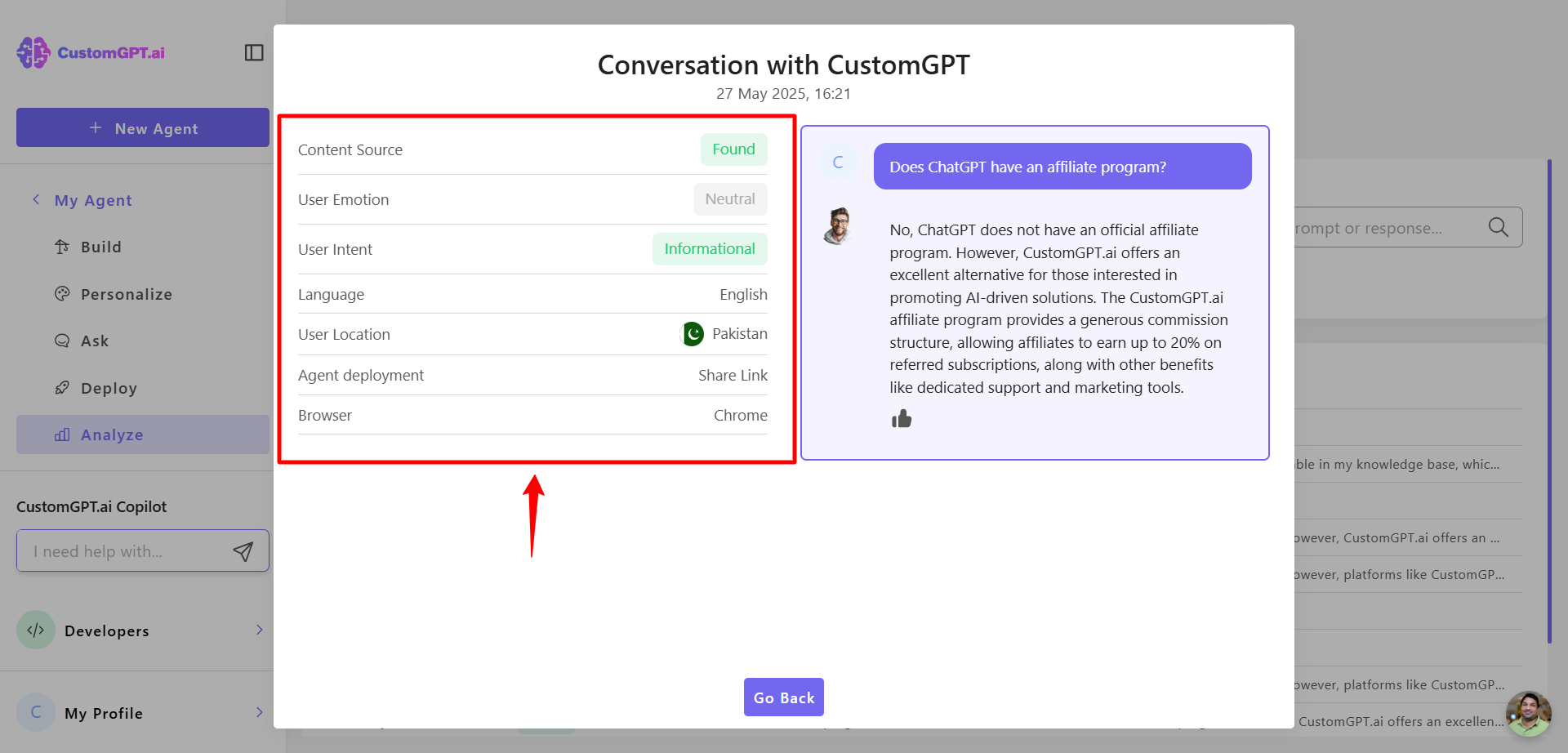Click the 'CustomGPT.ai Copilot' heading
1568x753 pixels.
91,506
